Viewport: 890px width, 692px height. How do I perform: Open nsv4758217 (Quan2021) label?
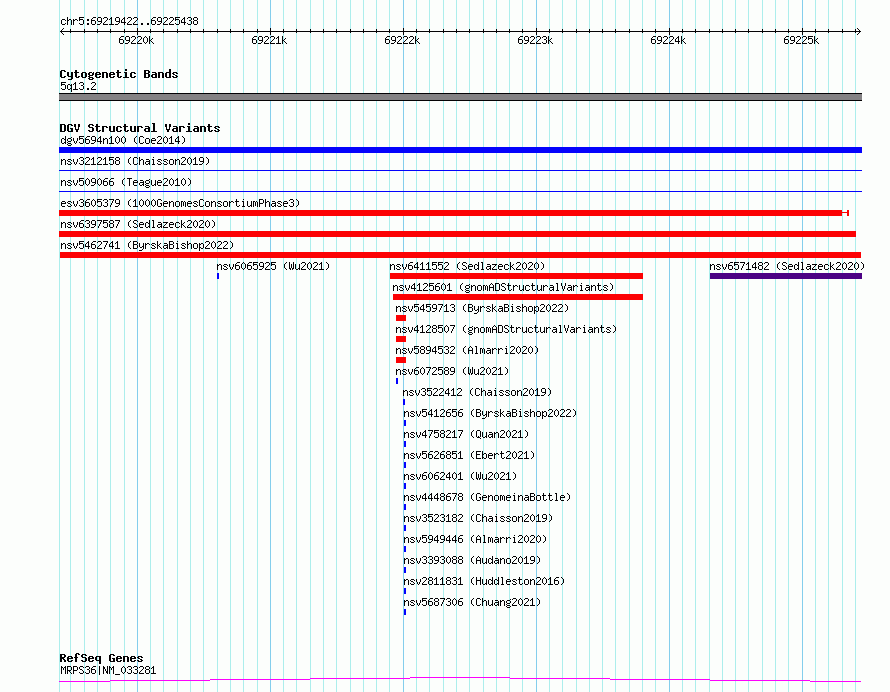pos(466,434)
